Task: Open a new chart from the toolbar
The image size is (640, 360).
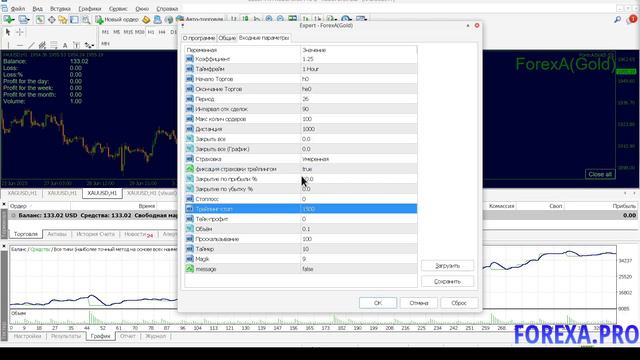Action: [x=9, y=19]
